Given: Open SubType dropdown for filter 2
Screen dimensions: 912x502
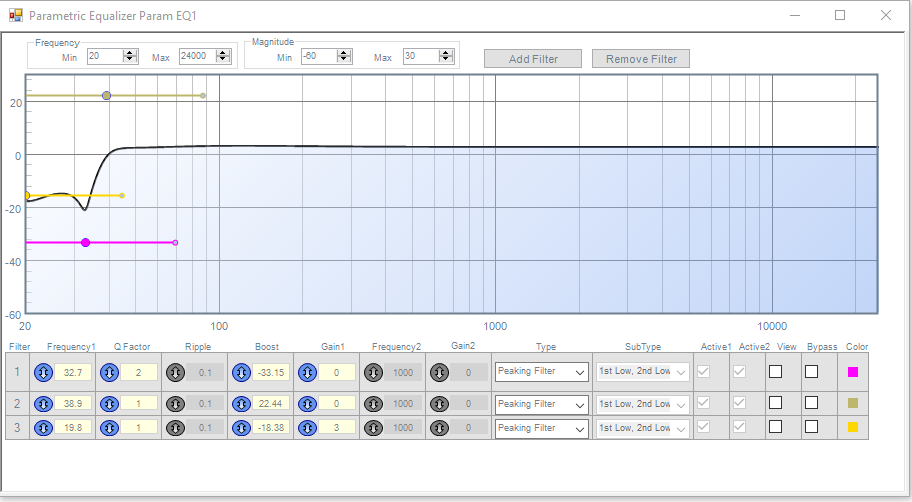Looking at the screenshot, I should (643, 404).
